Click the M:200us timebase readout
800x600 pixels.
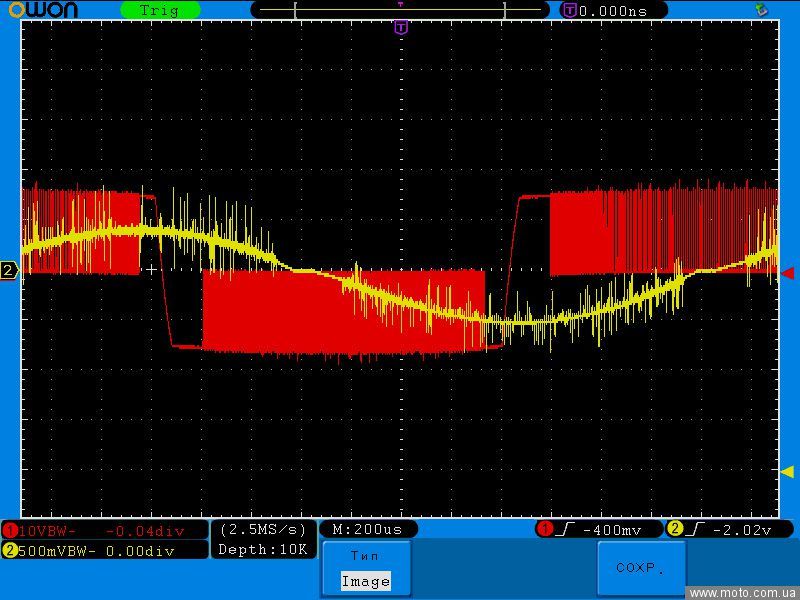pyautogui.click(x=367, y=529)
